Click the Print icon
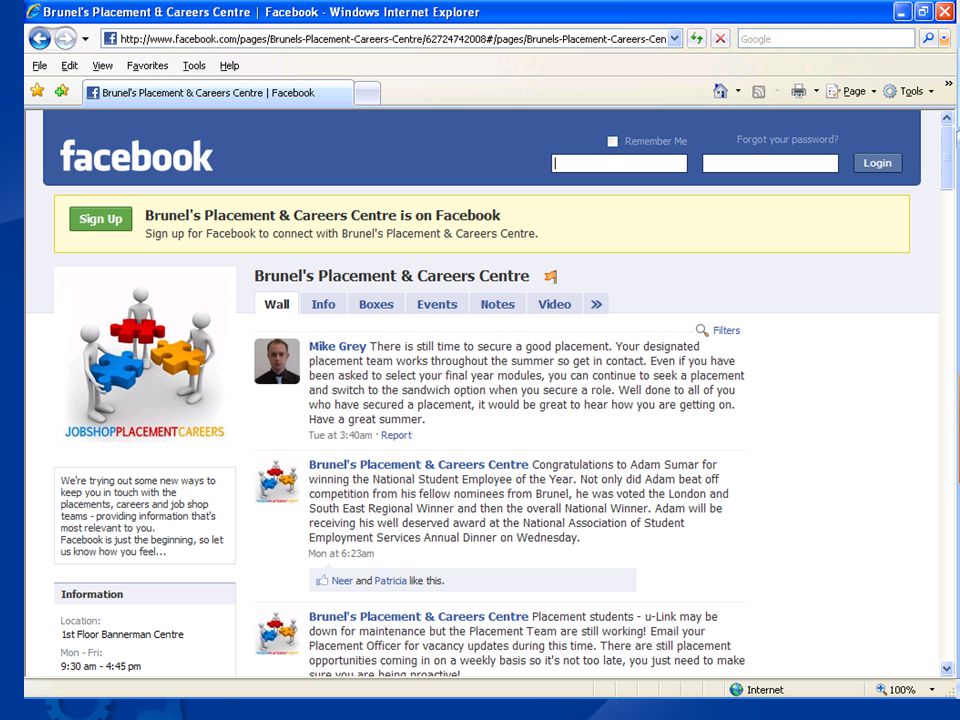This screenshot has width=960, height=720. coord(798,91)
